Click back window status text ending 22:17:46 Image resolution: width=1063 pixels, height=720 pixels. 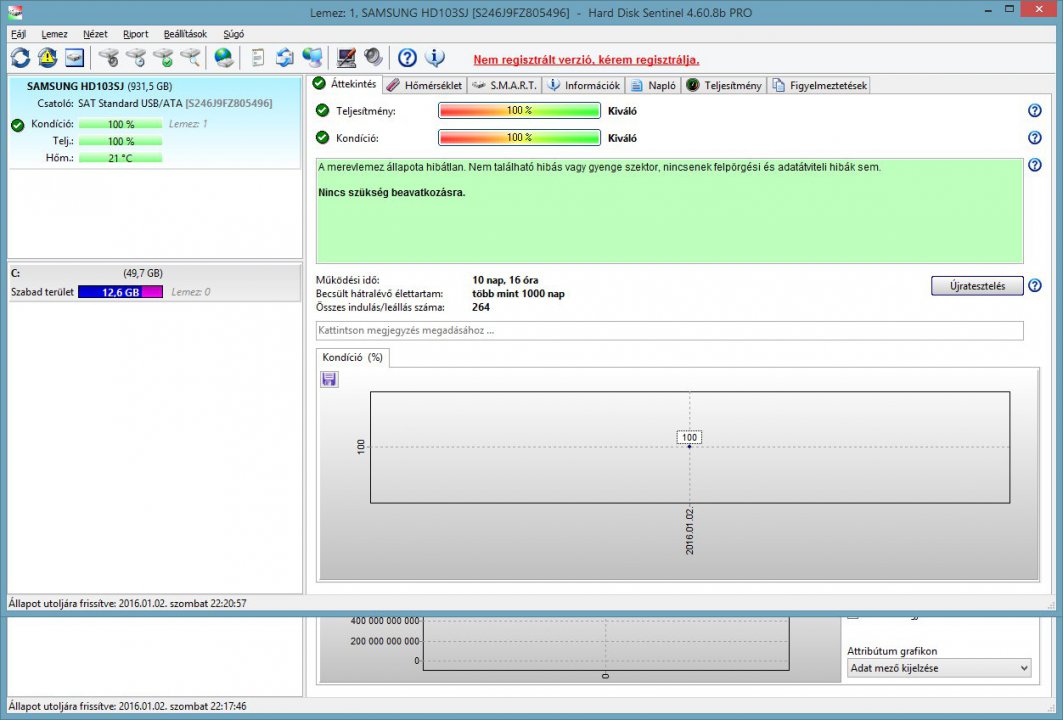pos(127,706)
